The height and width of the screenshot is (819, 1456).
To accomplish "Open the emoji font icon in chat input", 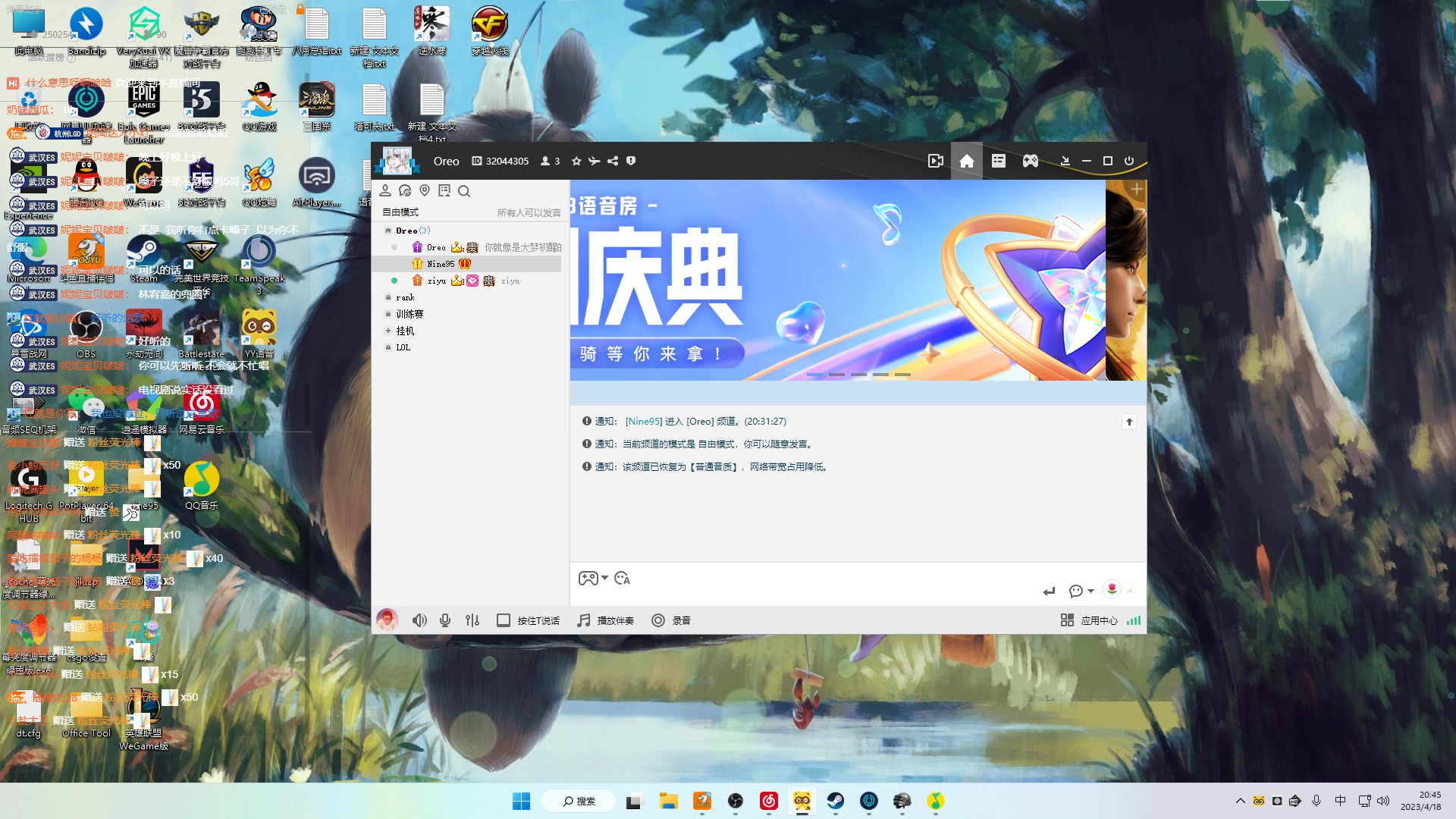I will (x=623, y=579).
